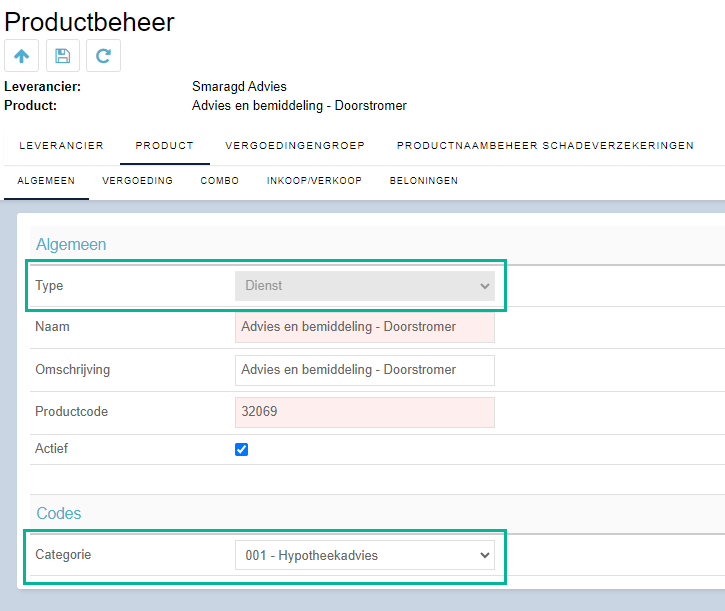The width and height of the screenshot is (725, 611).
Task: Uncheck the Actief checkbox
Action: click(241, 449)
